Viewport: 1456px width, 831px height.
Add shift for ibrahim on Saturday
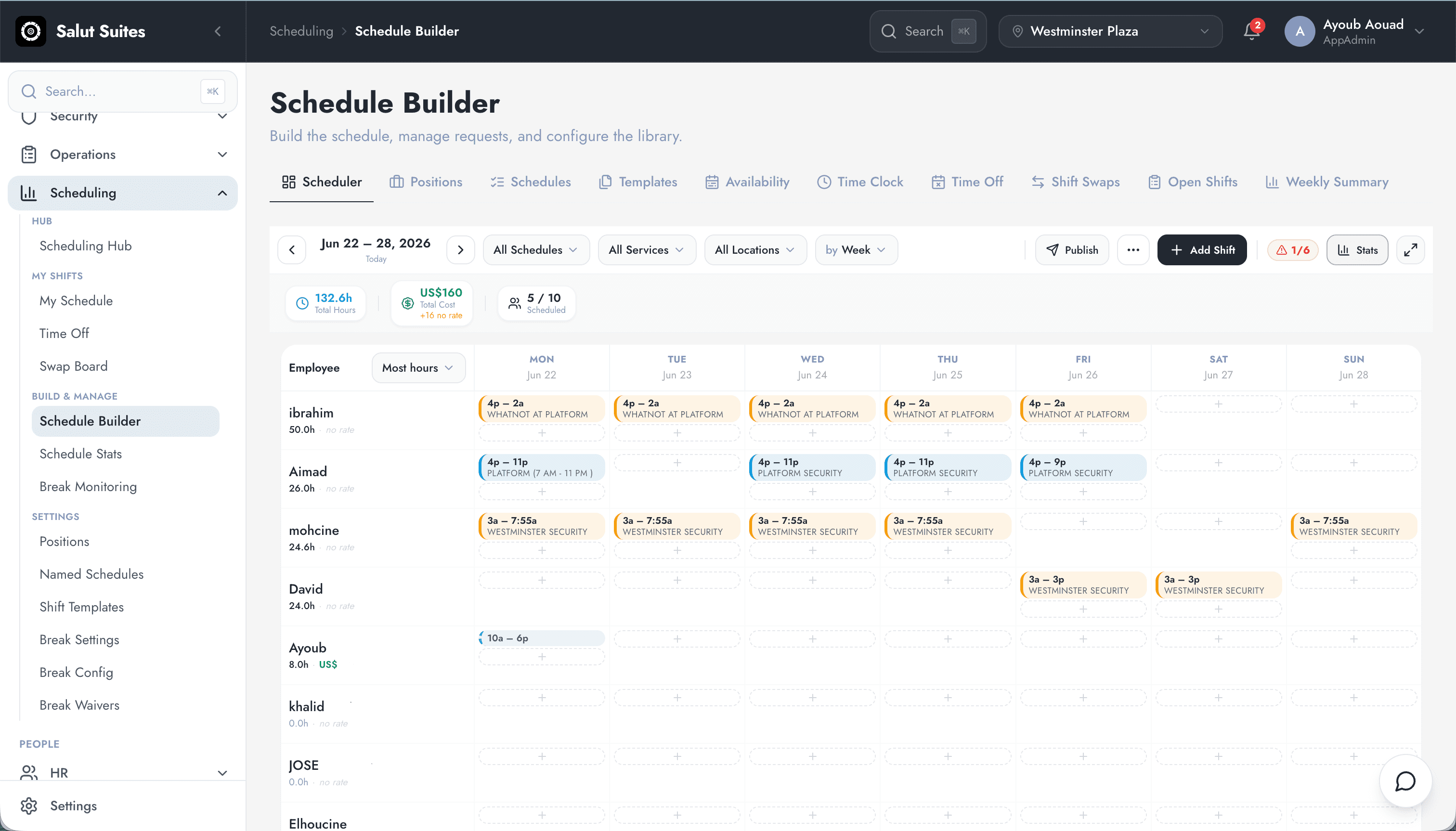(x=1218, y=404)
